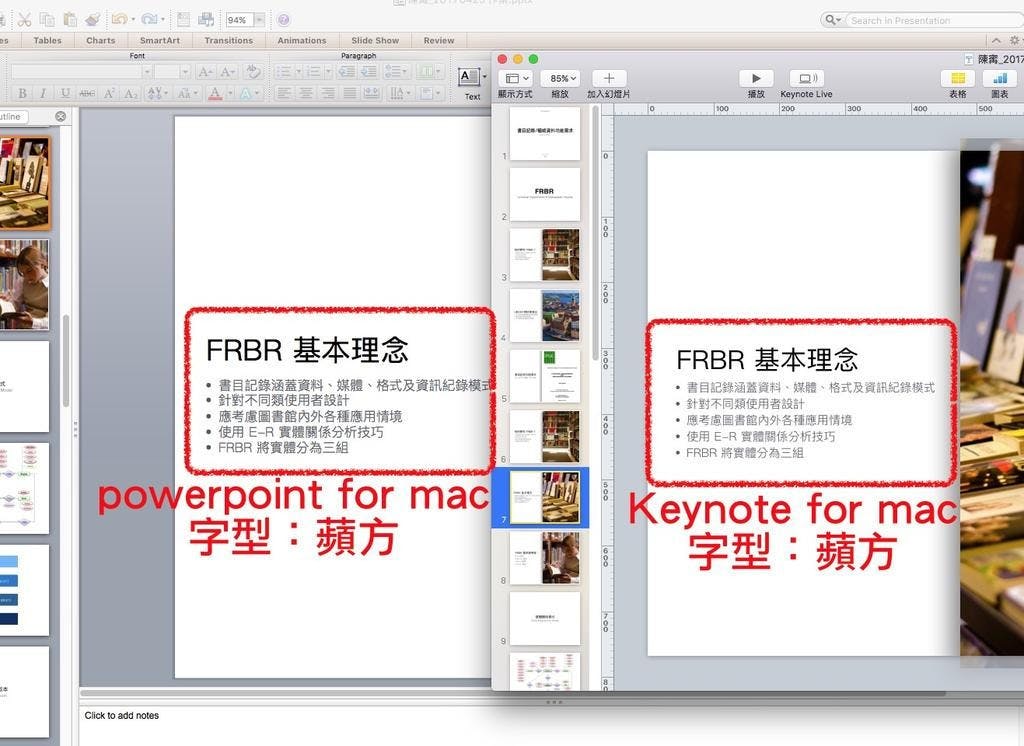The height and width of the screenshot is (746, 1024).
Task: Open the PowerPoint Help question-mark icon
Action: (x=283, y=20)
